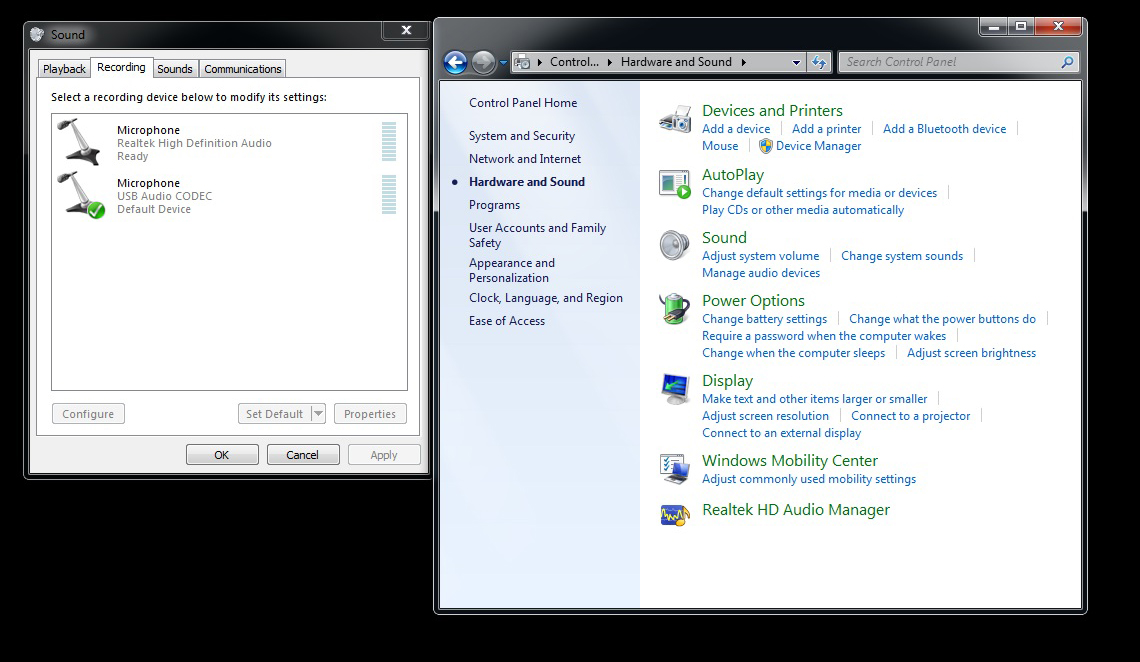
Task: Switch to the Sounds tab
Action: tap(174, 69)
